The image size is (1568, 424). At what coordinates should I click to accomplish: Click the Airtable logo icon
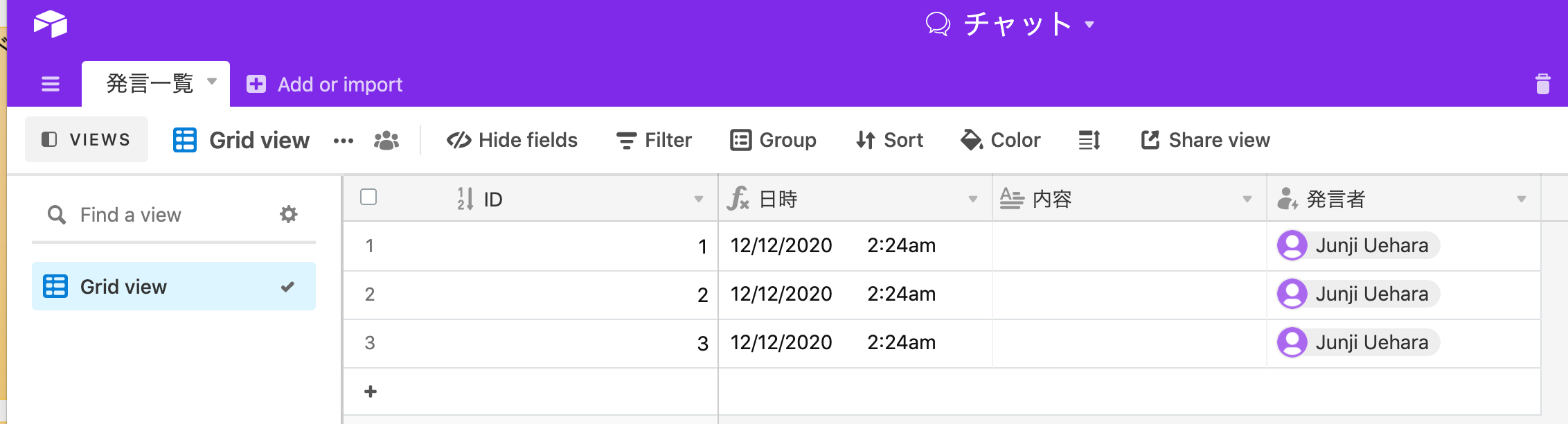click(51, 24)
